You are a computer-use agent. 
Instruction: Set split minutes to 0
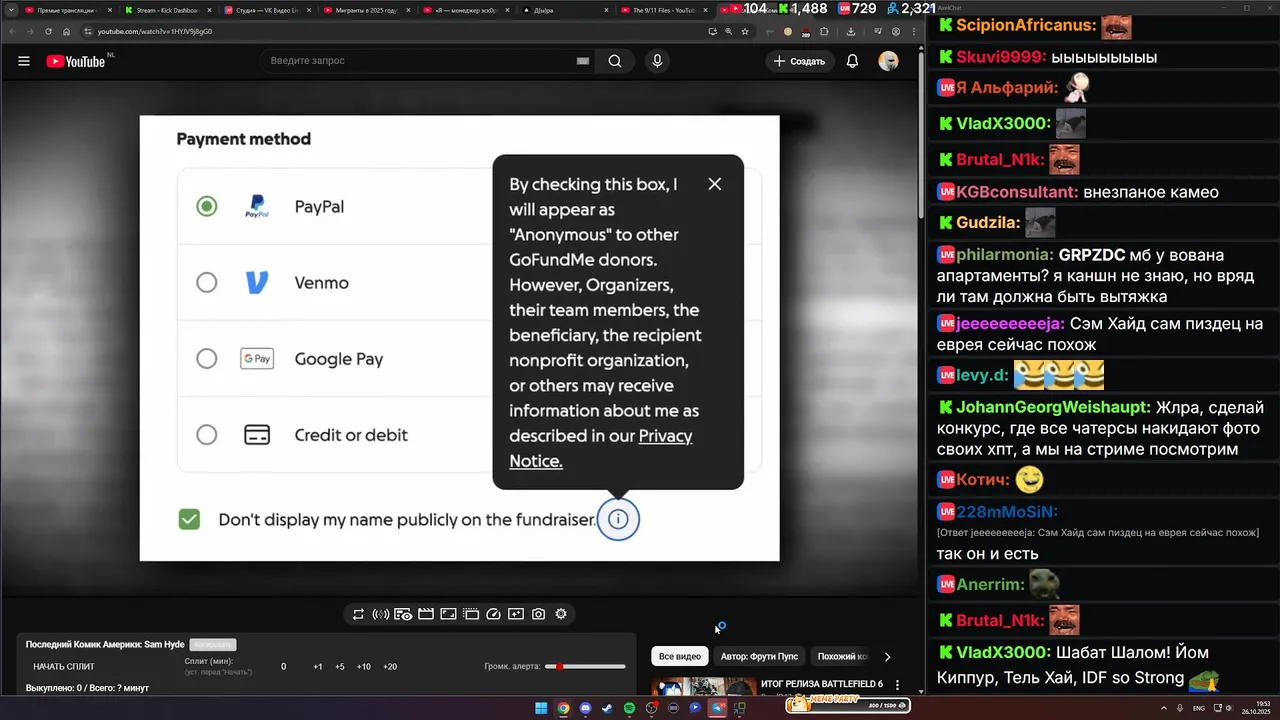(x=283, y=666)
